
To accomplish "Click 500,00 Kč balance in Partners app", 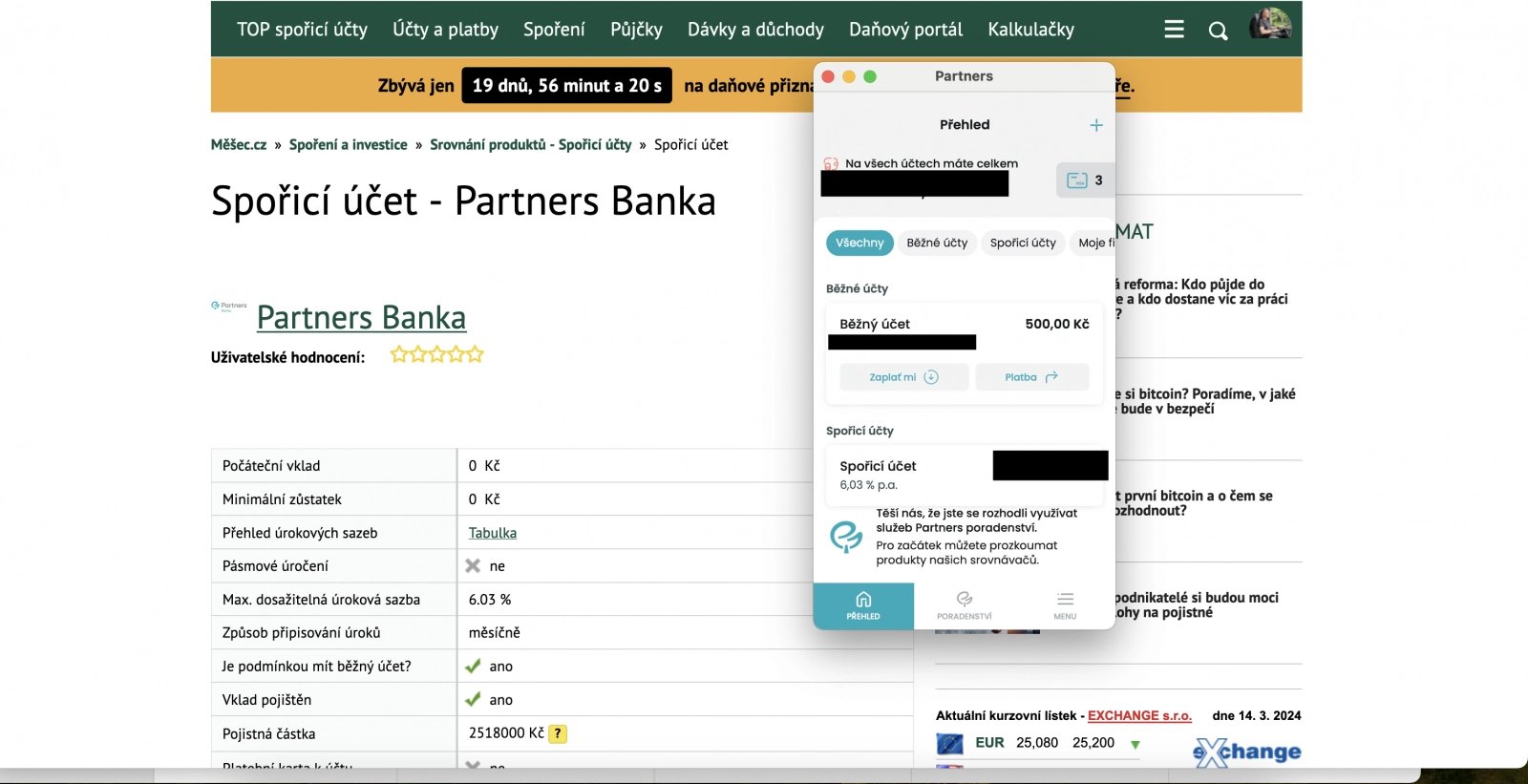I will point(1057,324).
